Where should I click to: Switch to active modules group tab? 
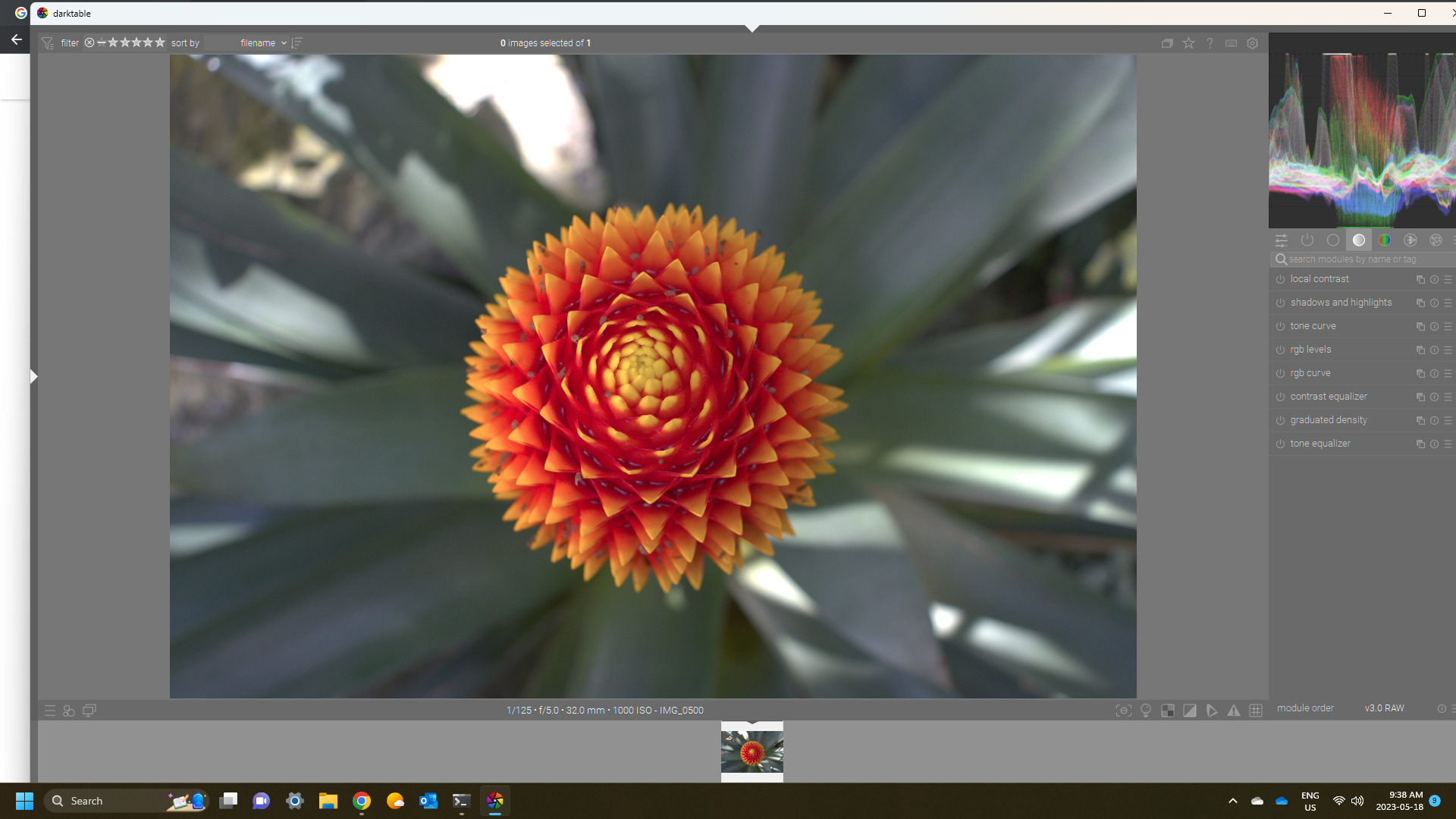click(1307, 240)
